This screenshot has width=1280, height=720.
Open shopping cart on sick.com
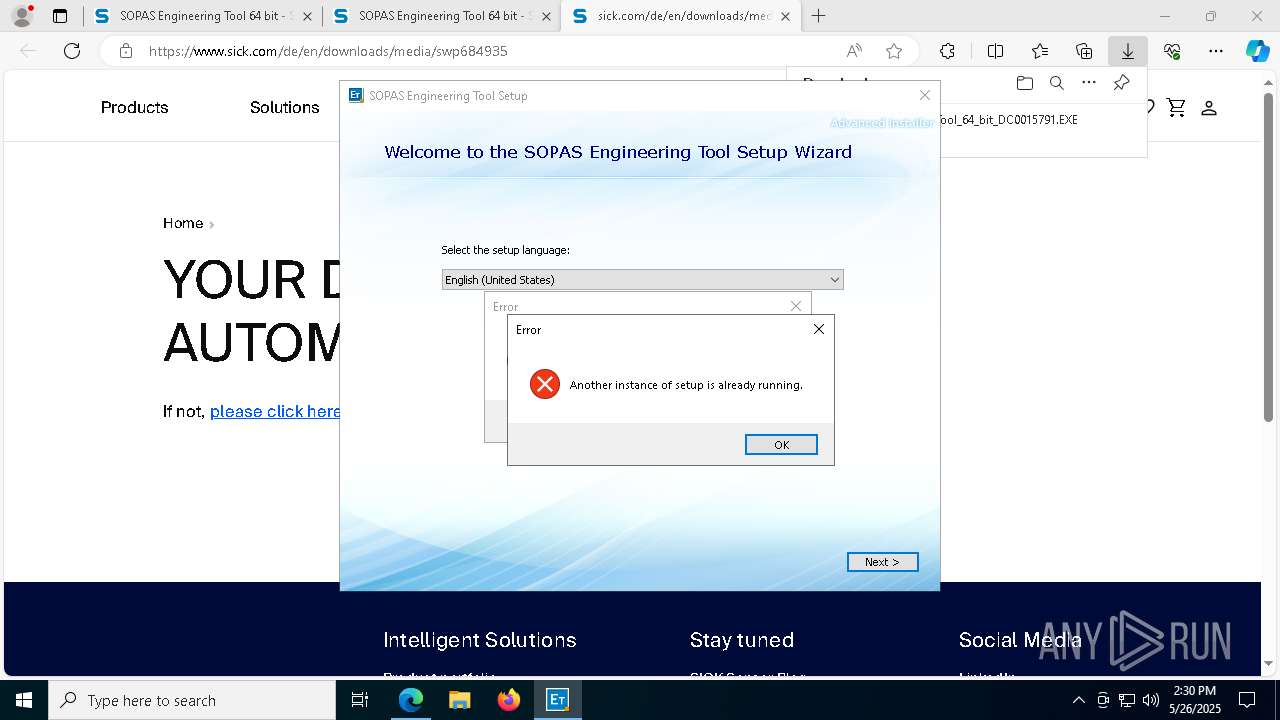click(x=1176, y=108)
